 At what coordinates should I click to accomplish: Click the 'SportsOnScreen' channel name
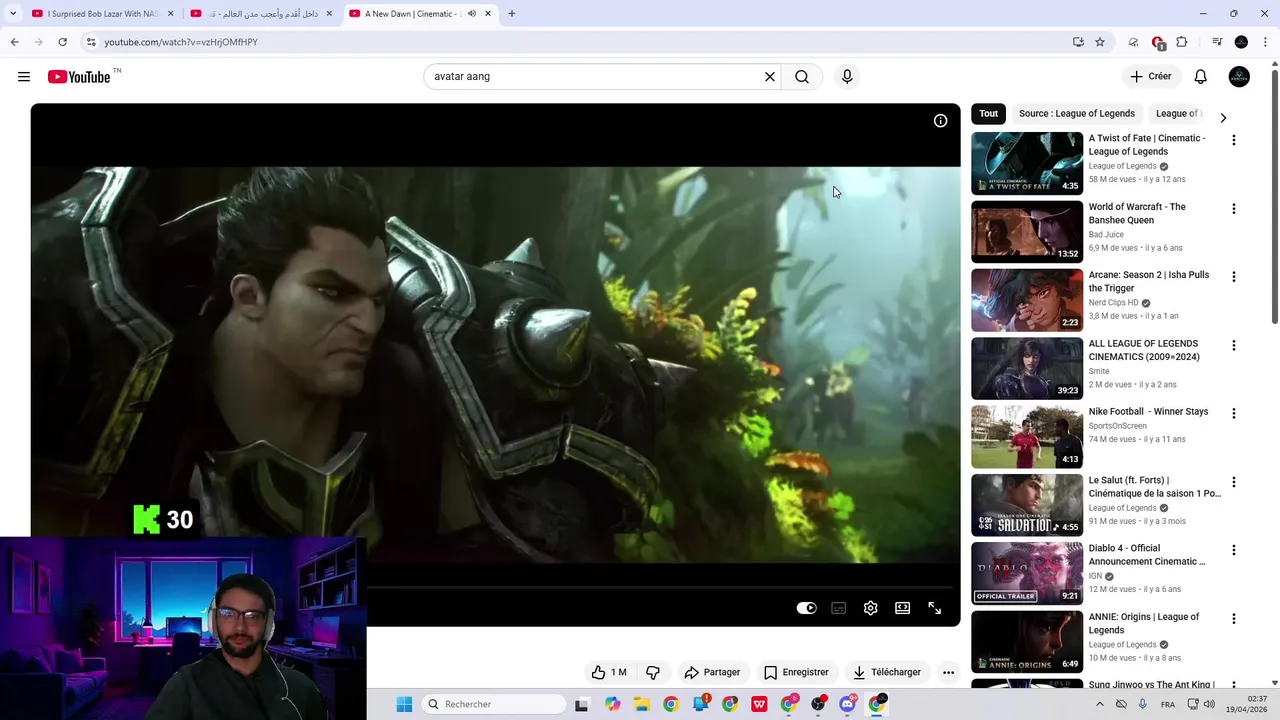click(x=1118, y=426)
